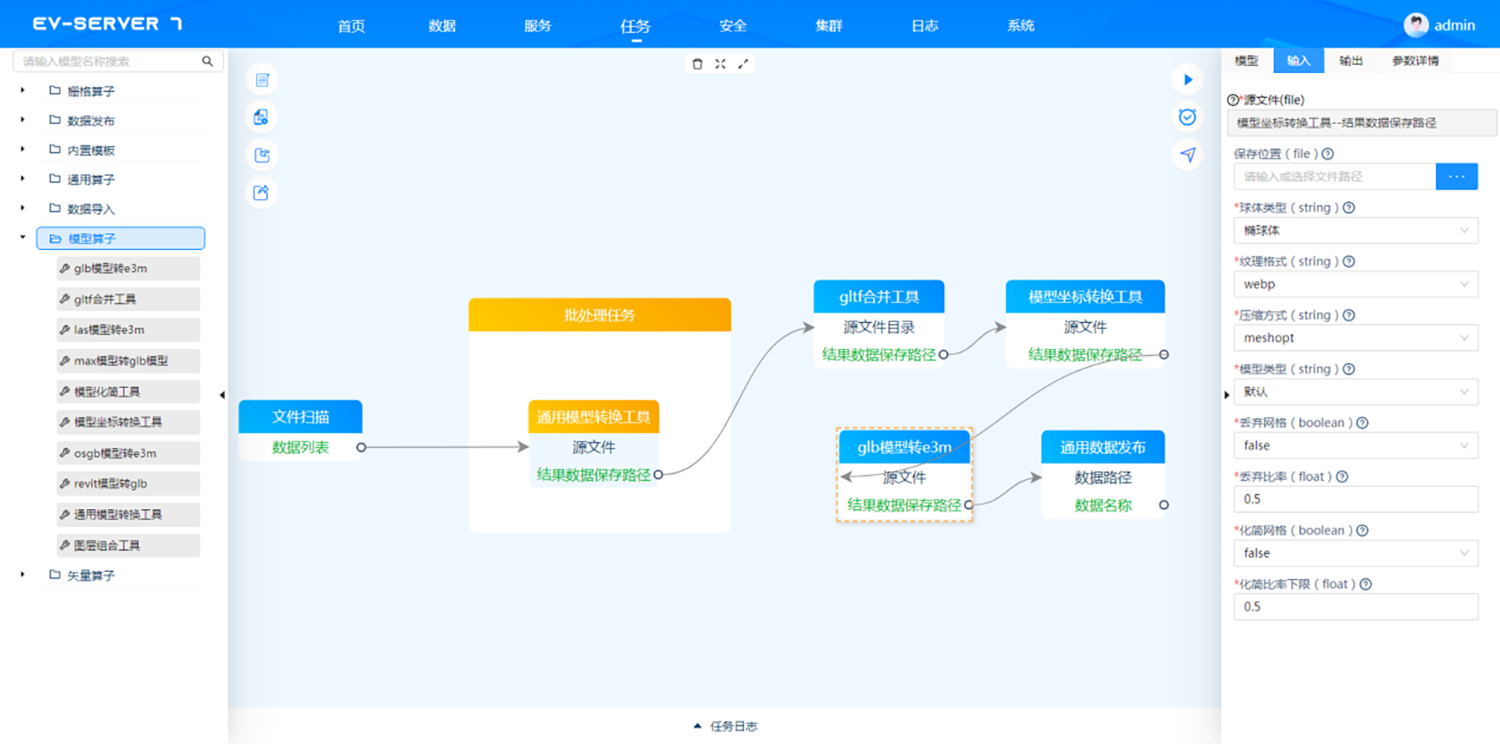The height and width of the screenshot is (744, 1500).
Task: Open the 丢弃网格 boolean dropdown
Action: (x=1355, y=446)
